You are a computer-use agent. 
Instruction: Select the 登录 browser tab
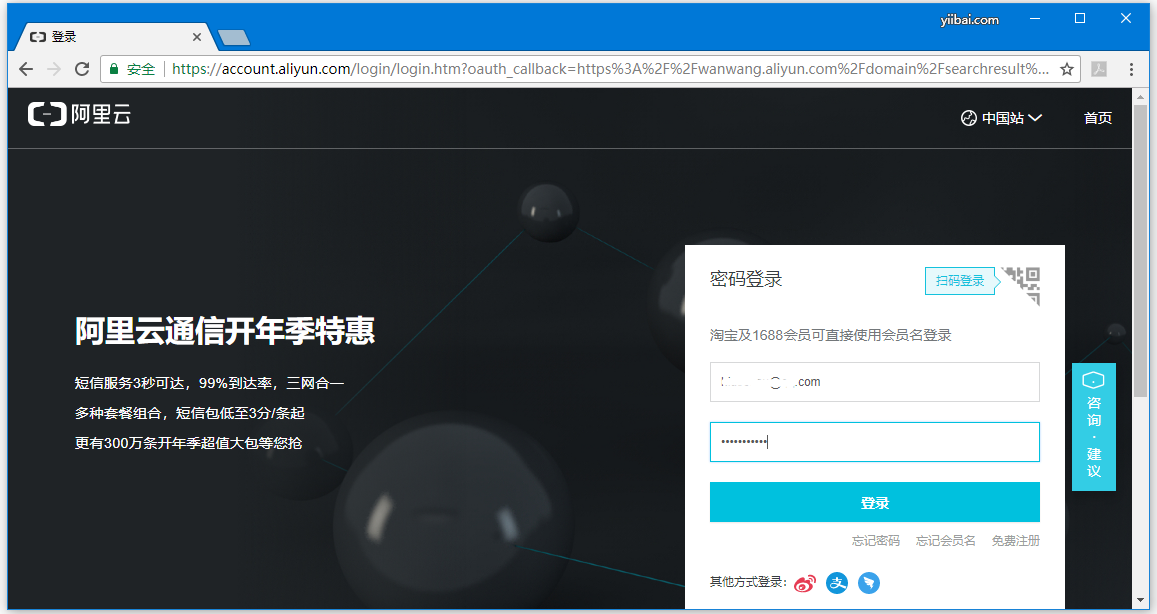(x=110, y=37)
